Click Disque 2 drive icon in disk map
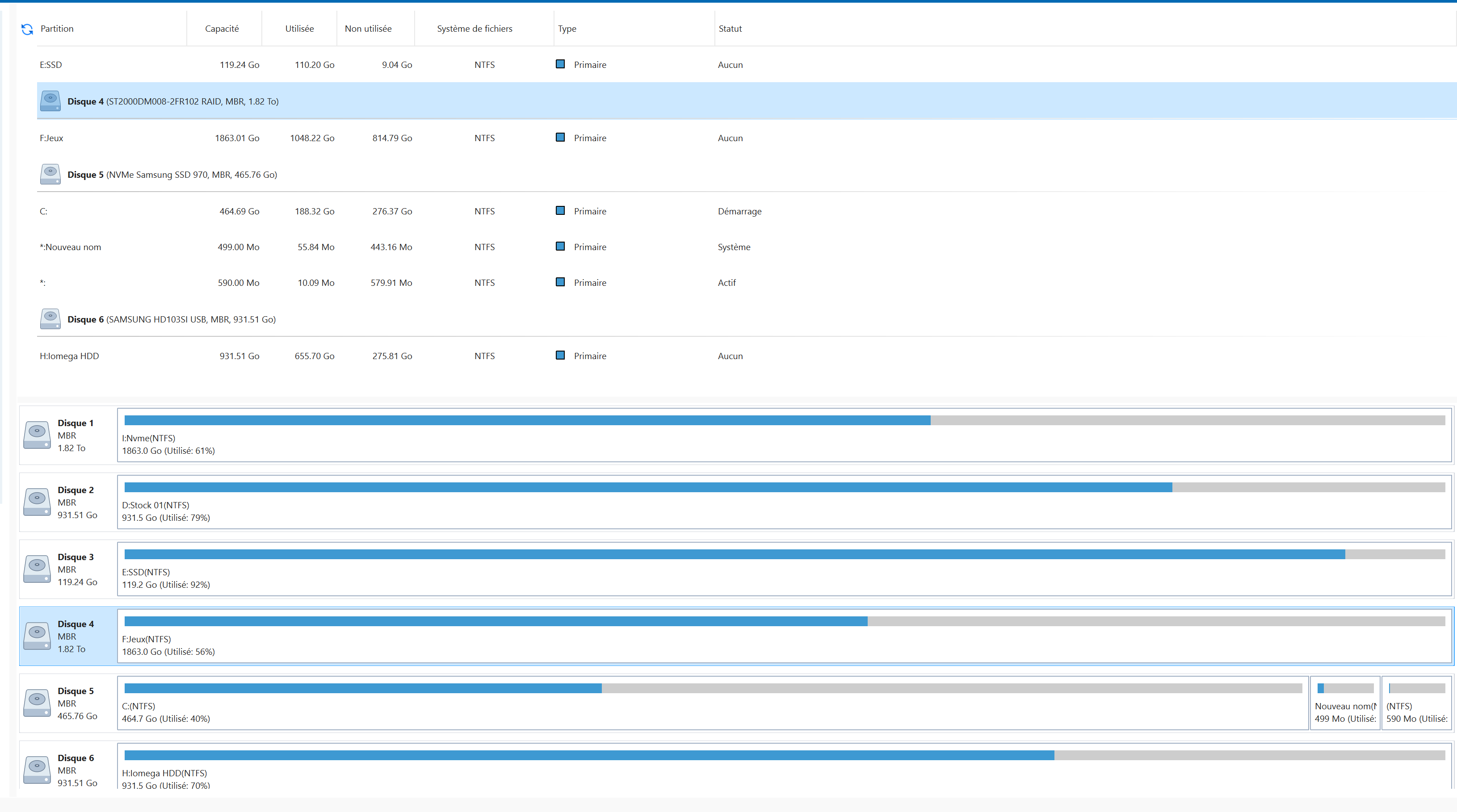The image size is (1457, 812). click(x=37, y=502)
